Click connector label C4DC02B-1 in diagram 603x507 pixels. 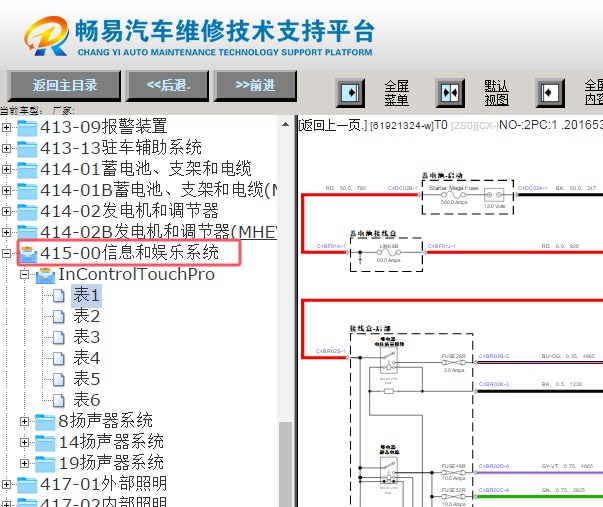click(403, 188)
